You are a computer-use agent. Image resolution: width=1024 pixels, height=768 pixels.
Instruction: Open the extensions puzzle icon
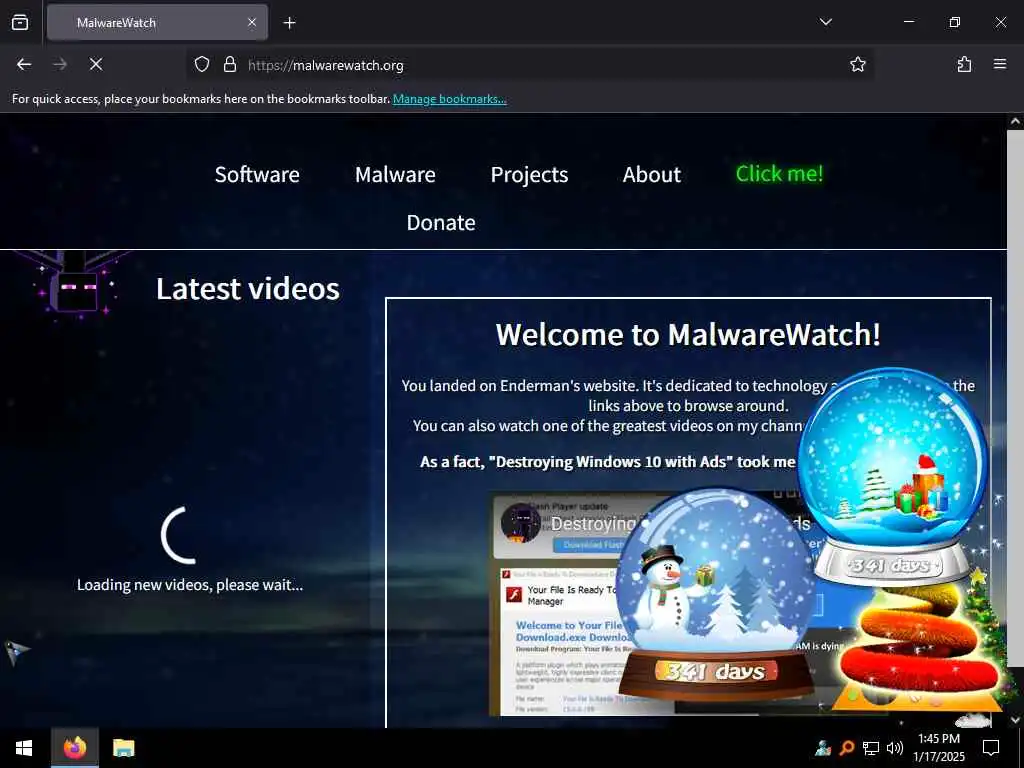coord(964,65)
